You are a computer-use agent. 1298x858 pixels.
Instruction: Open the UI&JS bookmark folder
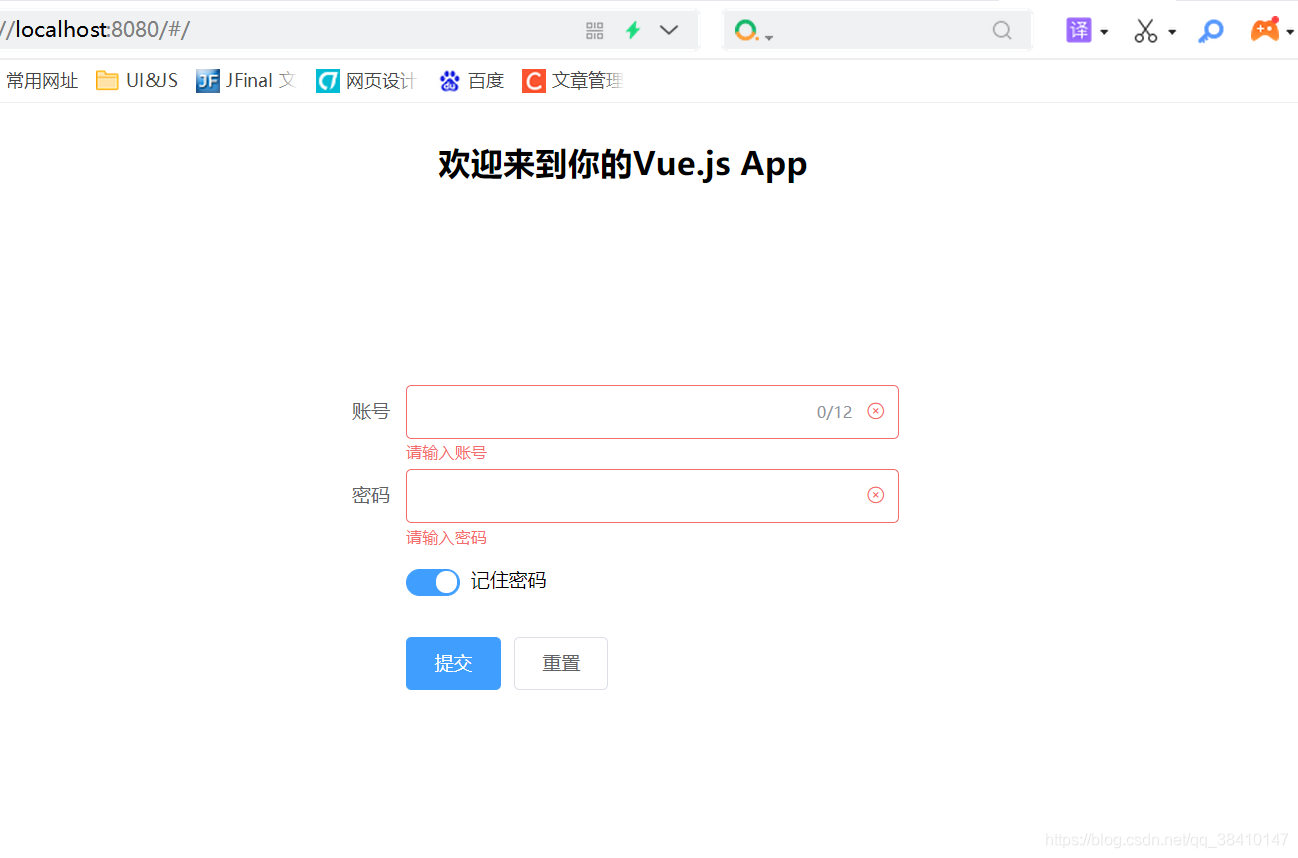(x=137, y=81)
